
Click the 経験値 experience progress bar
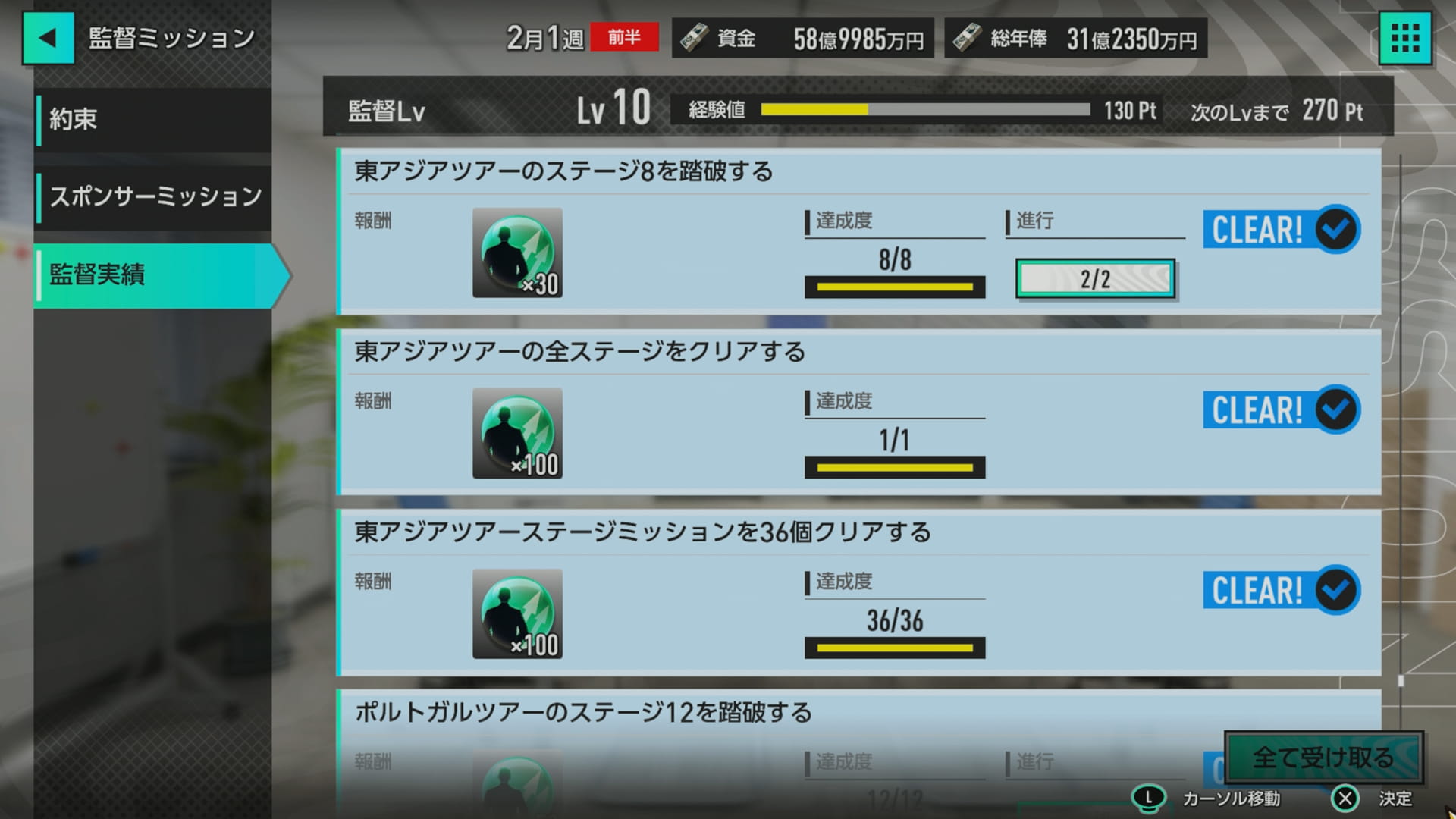click(925, 110)
